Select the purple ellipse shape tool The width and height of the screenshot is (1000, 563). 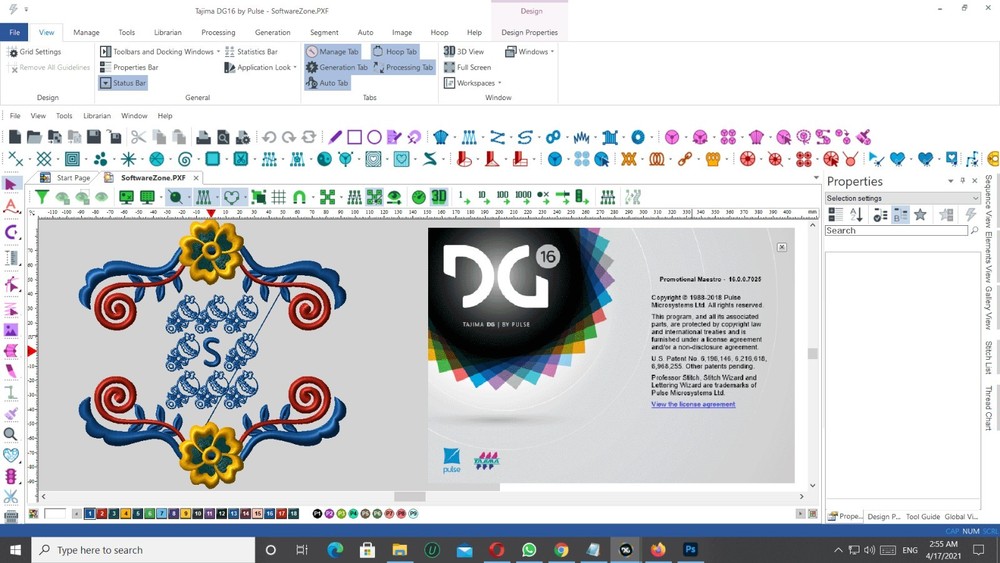coord(374,136)
